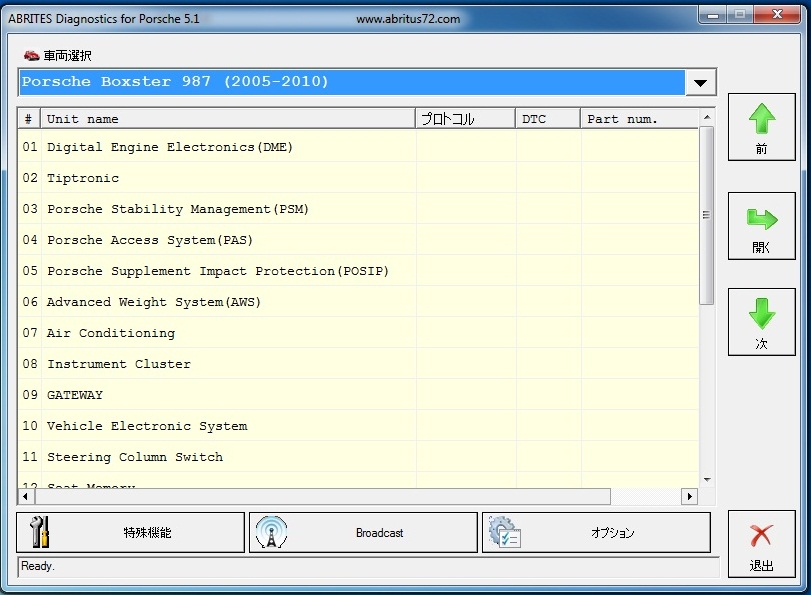Click the red X Exit (退出) button
The image size is (811, 595).
761,544
